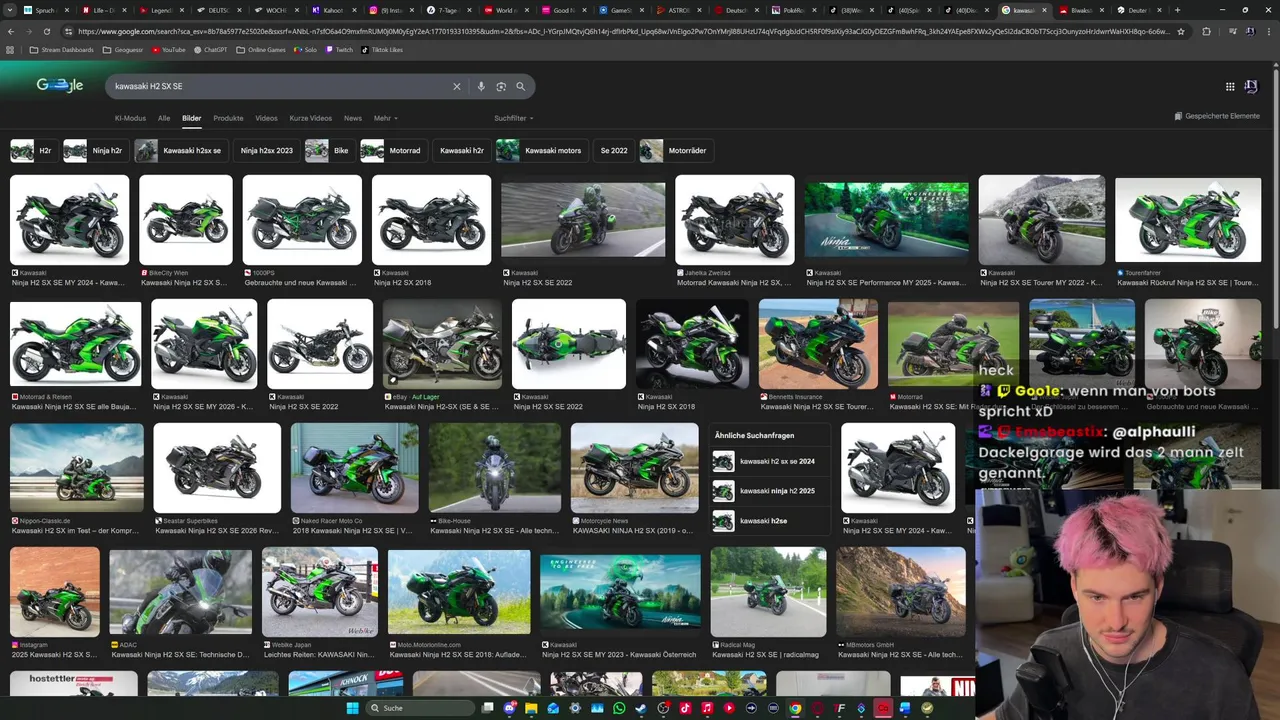Open the tab search dropdown in Chrome

12,10
